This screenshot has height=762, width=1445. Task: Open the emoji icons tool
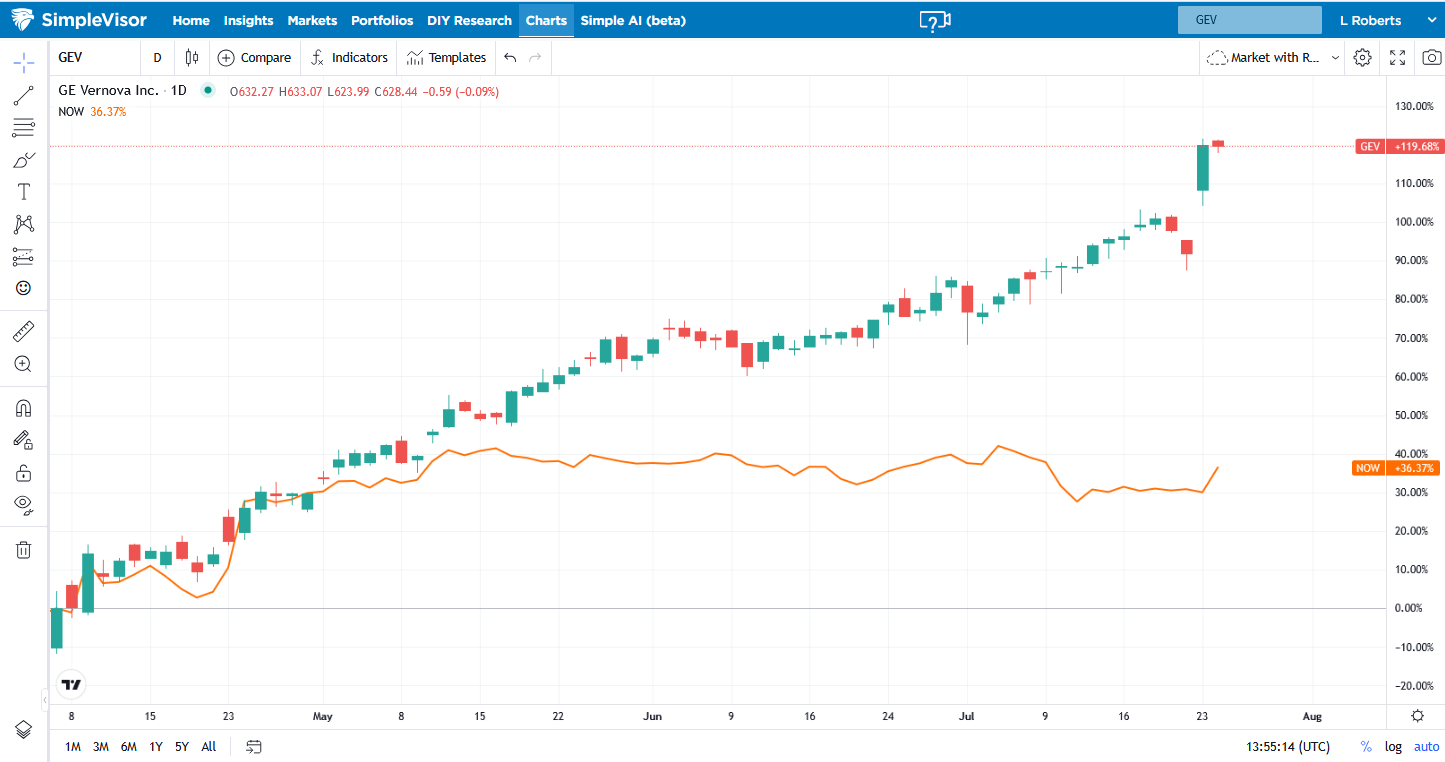click(23, 288)
